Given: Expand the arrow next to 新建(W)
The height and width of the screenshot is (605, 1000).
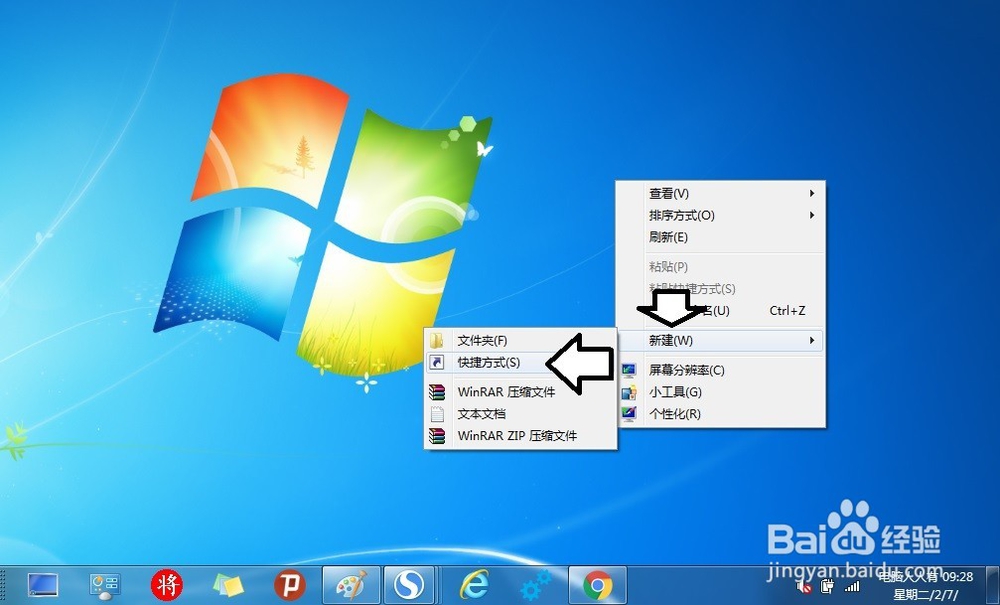Looking at the screenshot, I should [812, 340].
